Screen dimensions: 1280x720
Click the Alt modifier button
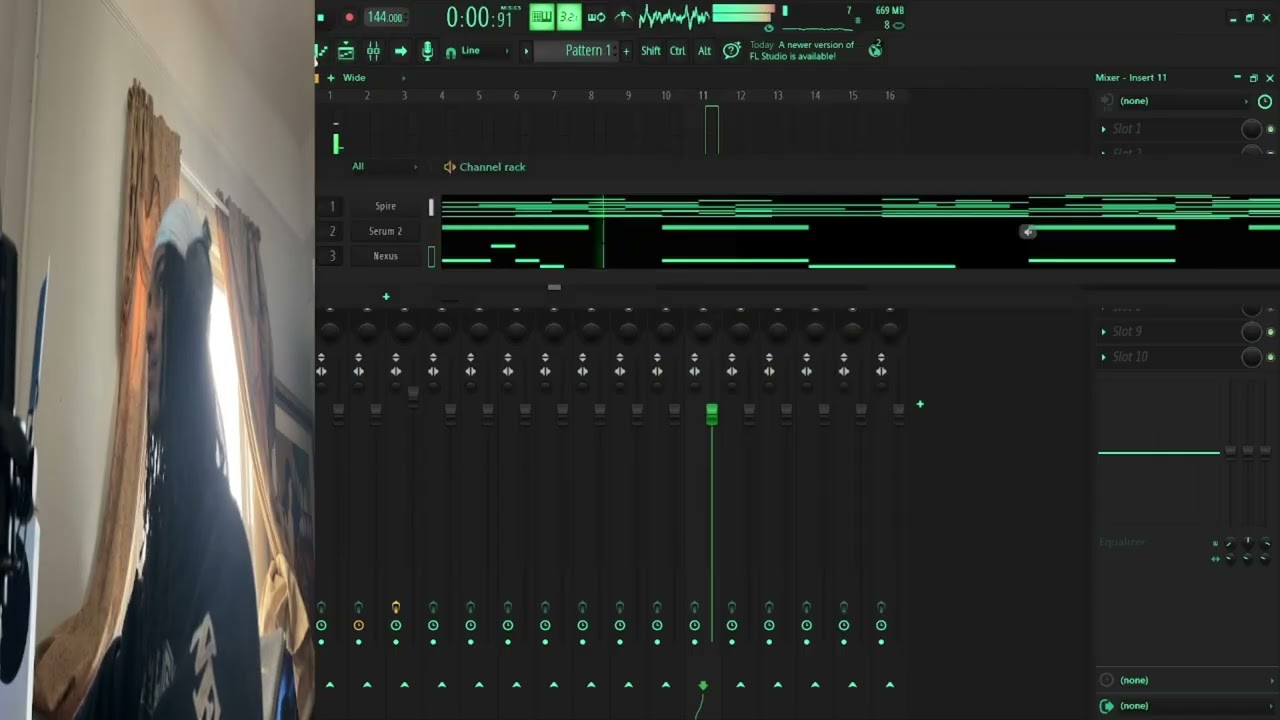click(704, 51)
